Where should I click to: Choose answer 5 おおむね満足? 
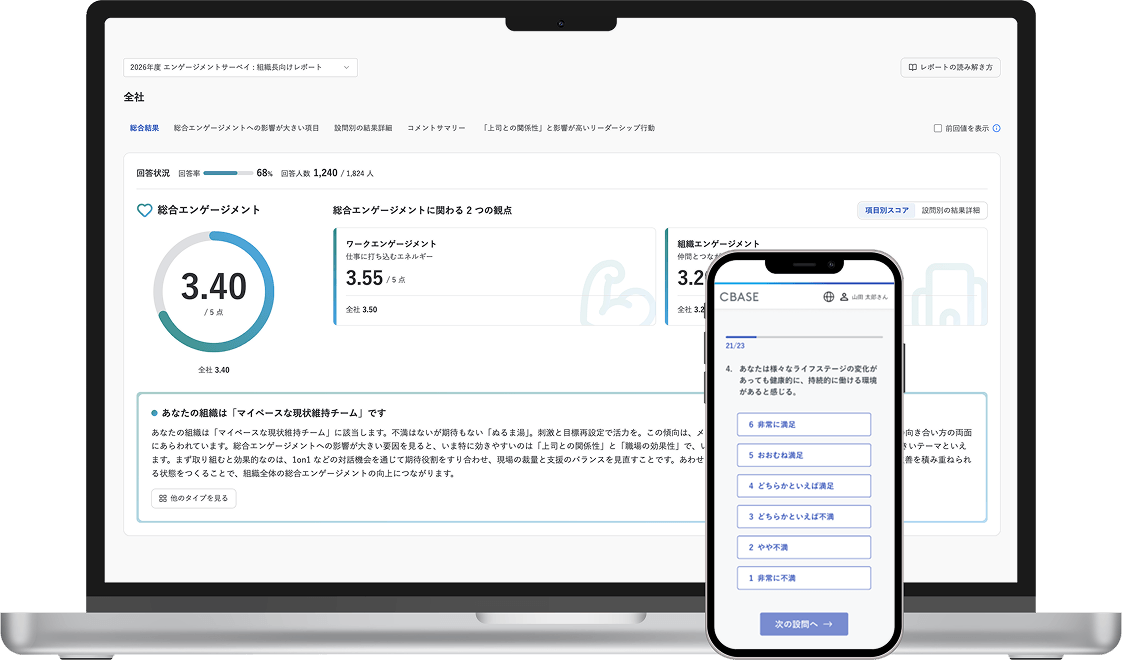[x=804, y=455]
